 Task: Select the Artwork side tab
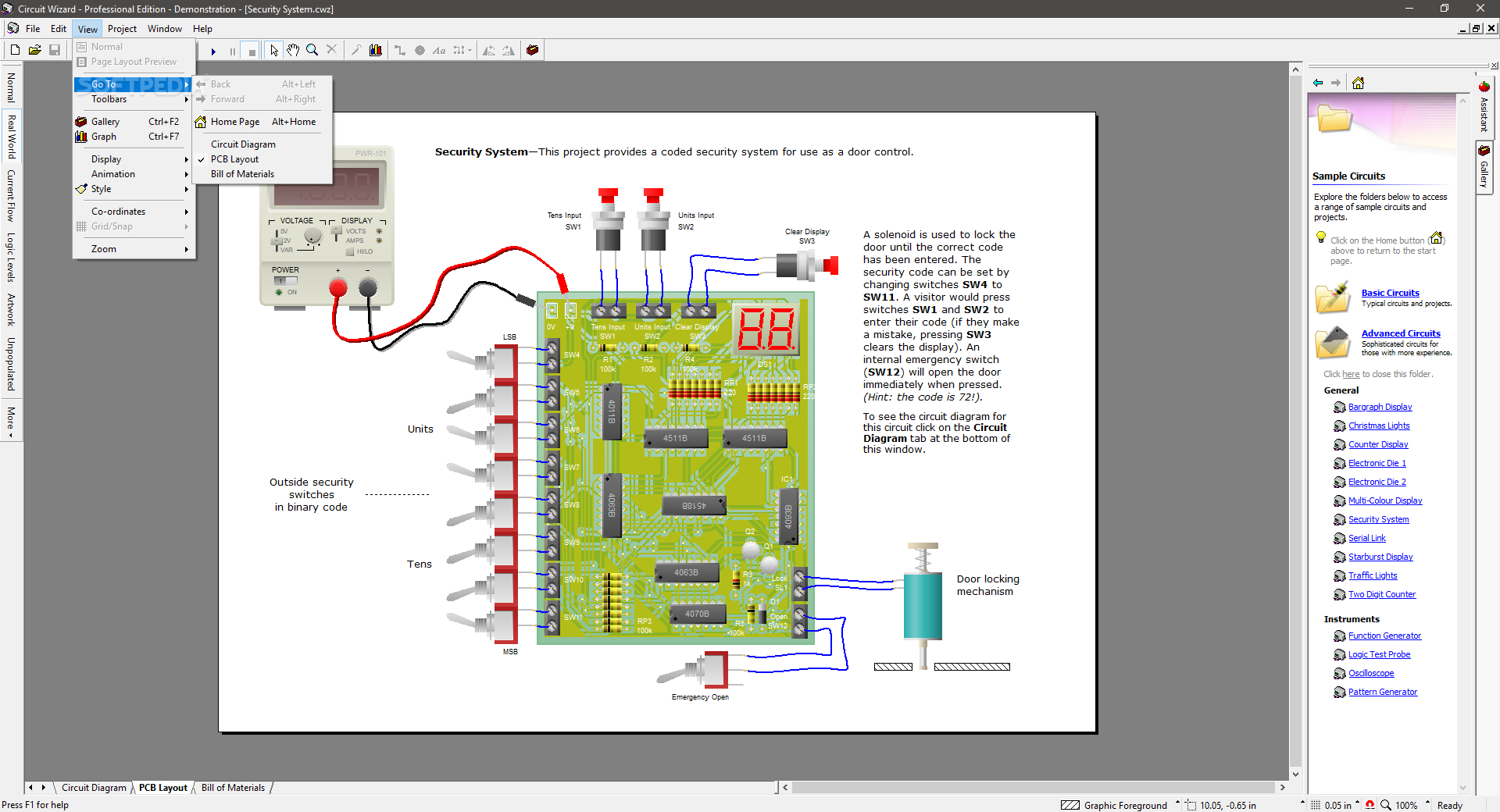[x=11, y=310]
